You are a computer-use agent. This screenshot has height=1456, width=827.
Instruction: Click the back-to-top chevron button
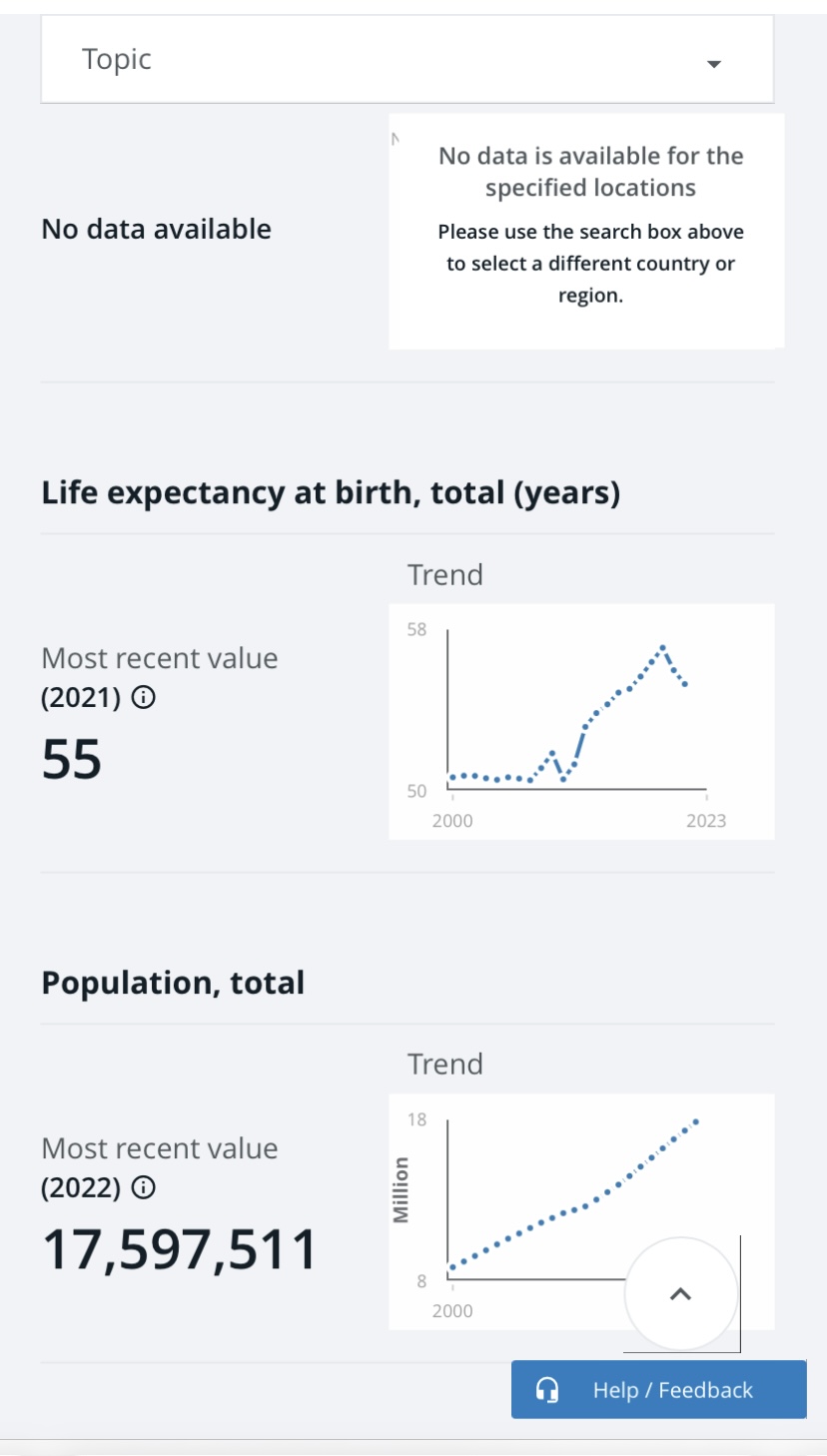tap(681, 1294)
